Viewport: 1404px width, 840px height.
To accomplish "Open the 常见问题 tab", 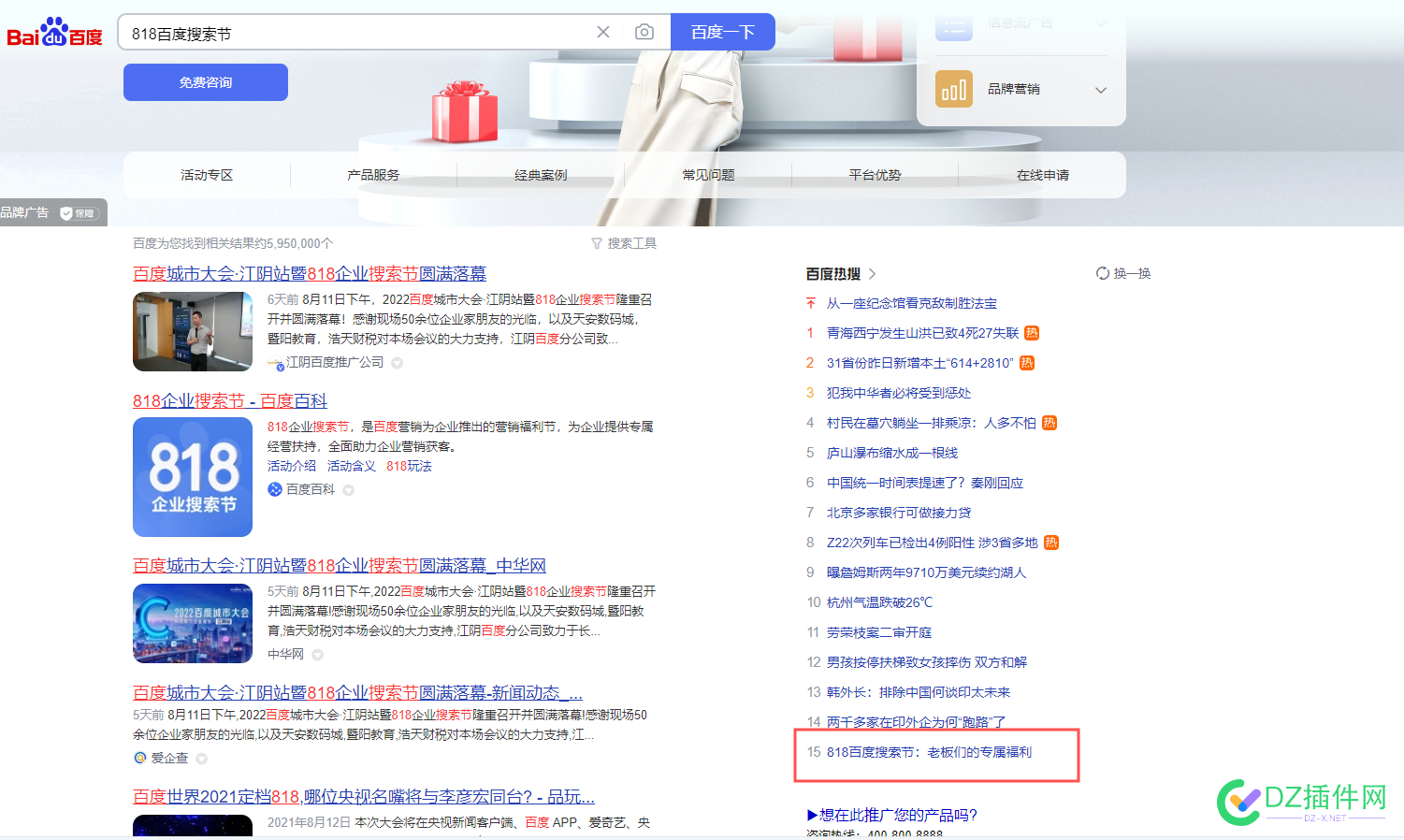I will tap(708, 175).
